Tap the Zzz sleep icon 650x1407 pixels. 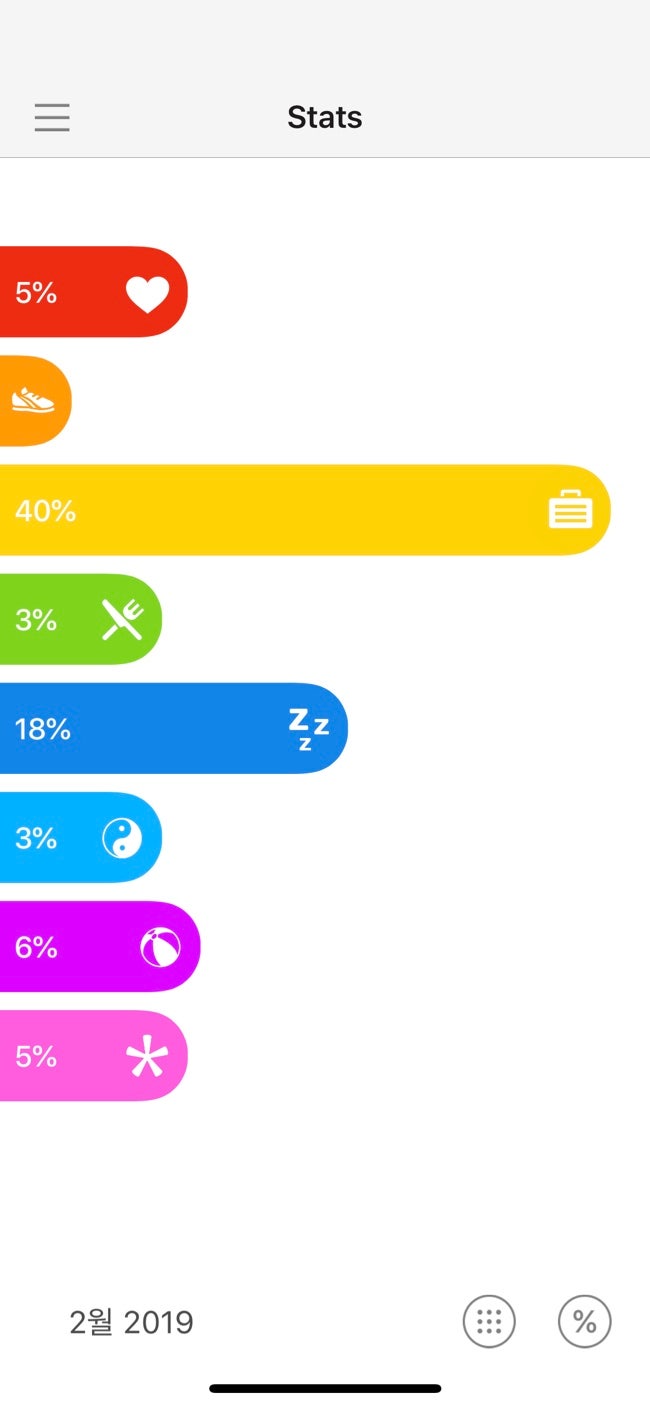[x=308, y=729]
